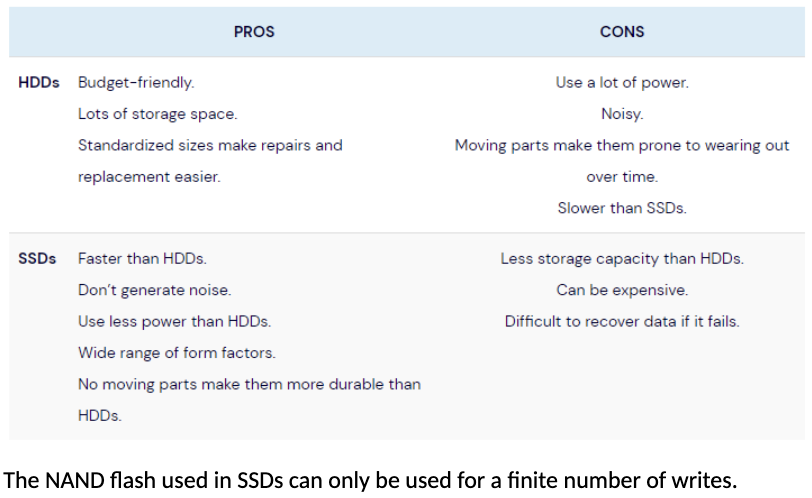Click 'Use less power than HDDs.' line
Image resolution: width=812 pixels, height=498 pixels.
(174, 322)
